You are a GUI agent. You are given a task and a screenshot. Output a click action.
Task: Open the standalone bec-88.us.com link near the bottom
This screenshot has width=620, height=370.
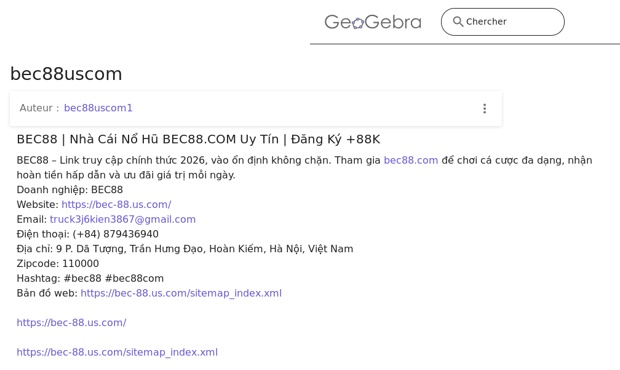[72, 323]
